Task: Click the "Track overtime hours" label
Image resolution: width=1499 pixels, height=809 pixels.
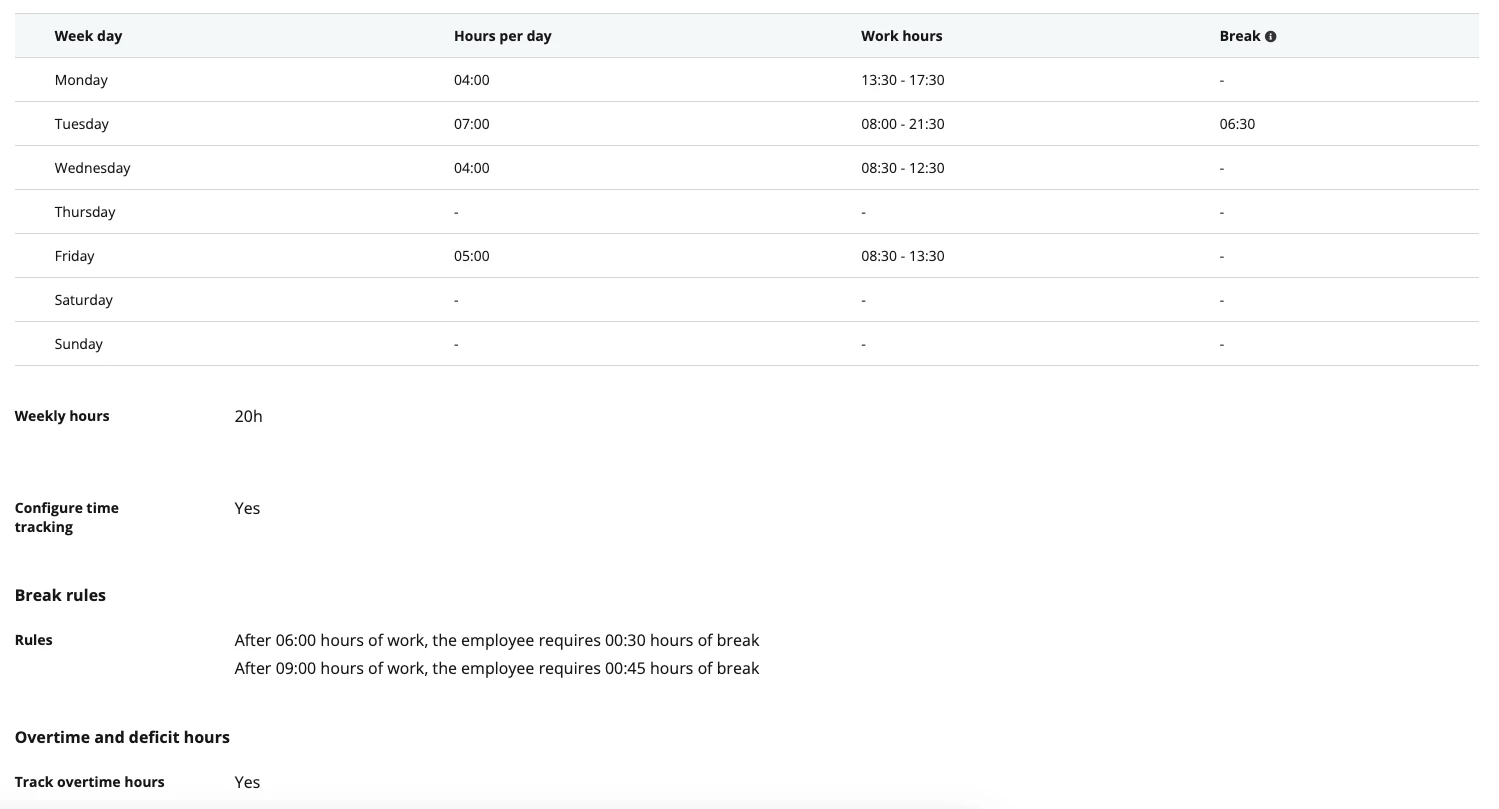Action: tap(90, 782)
